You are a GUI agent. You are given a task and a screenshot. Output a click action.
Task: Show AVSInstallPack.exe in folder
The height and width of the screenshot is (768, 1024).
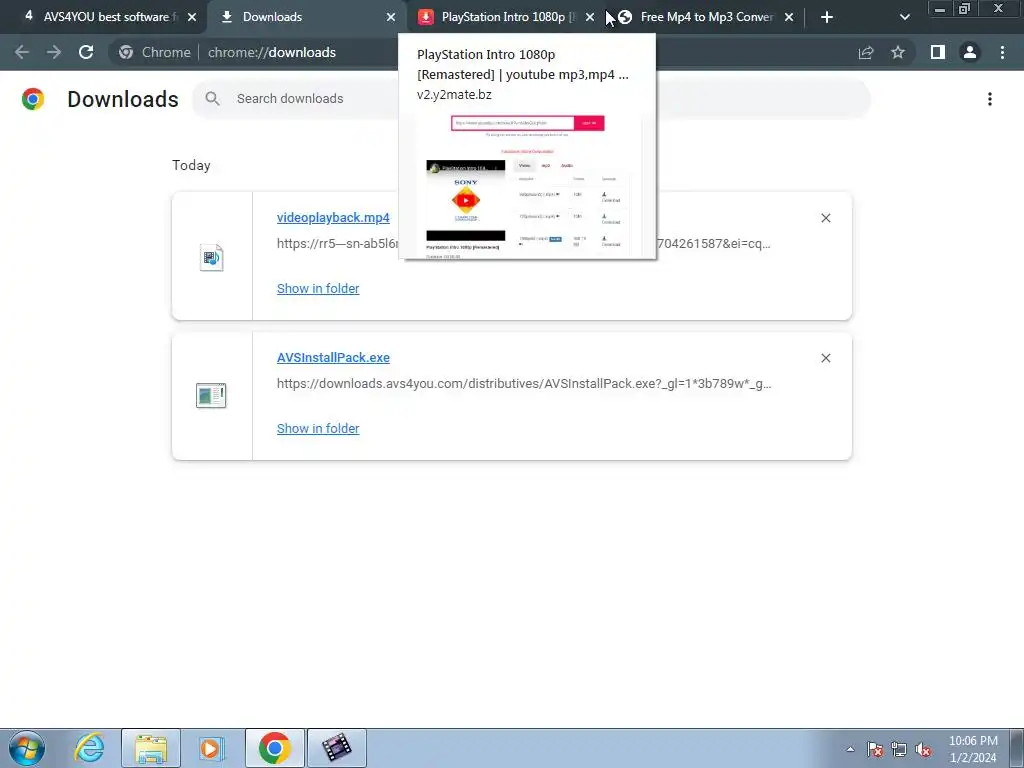(318, 428)
